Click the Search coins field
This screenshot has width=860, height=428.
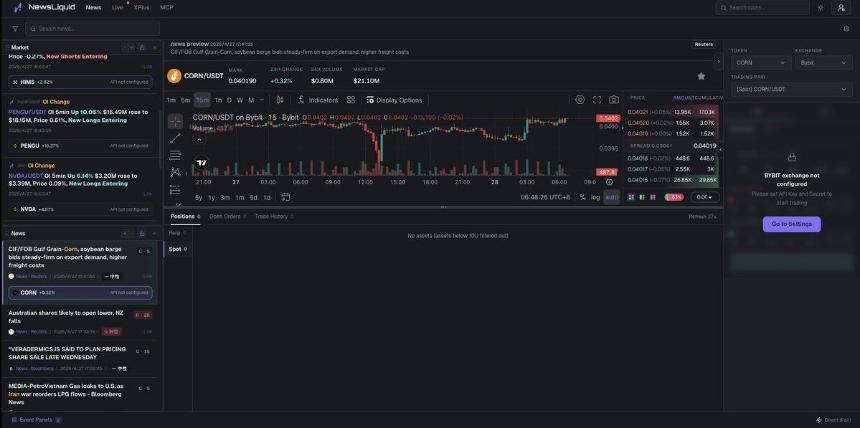[x=762, y=8]
